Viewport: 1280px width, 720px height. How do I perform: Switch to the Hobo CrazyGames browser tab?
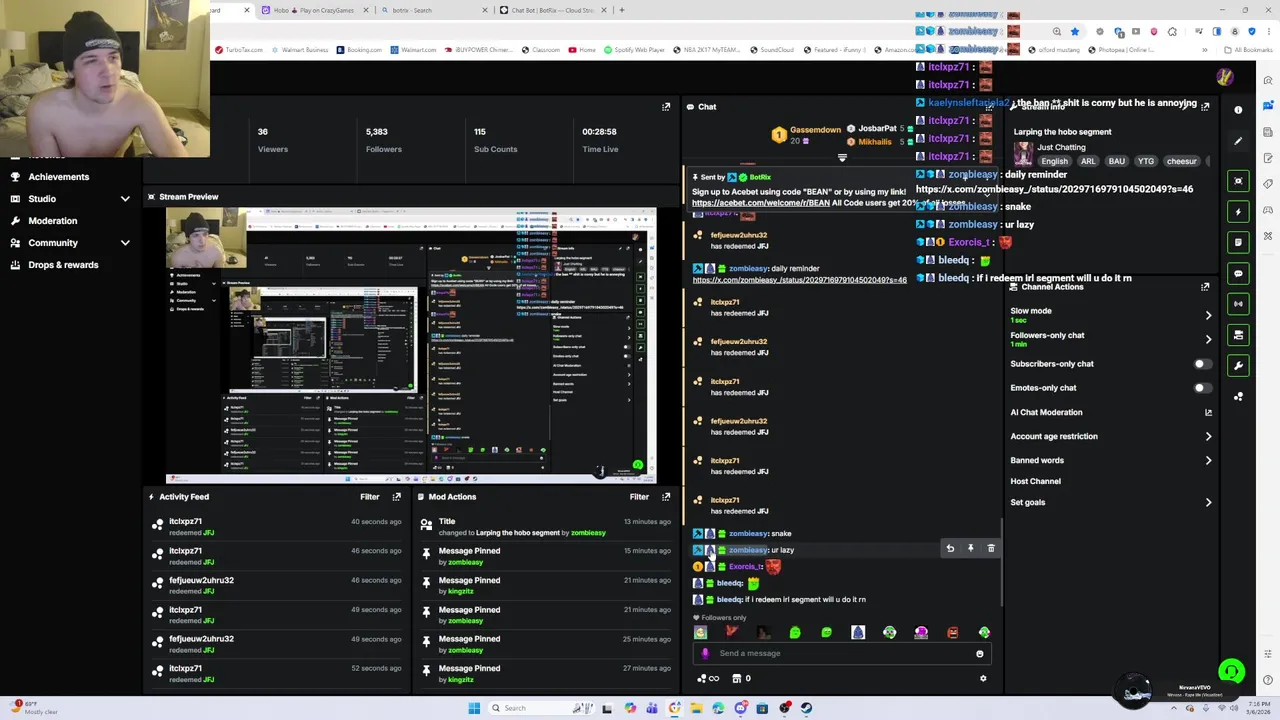click(x=313, y=10)
